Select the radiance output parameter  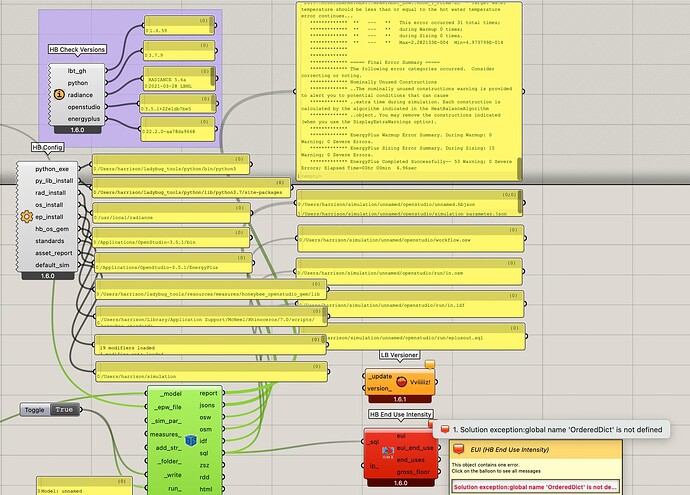point(80,95)
